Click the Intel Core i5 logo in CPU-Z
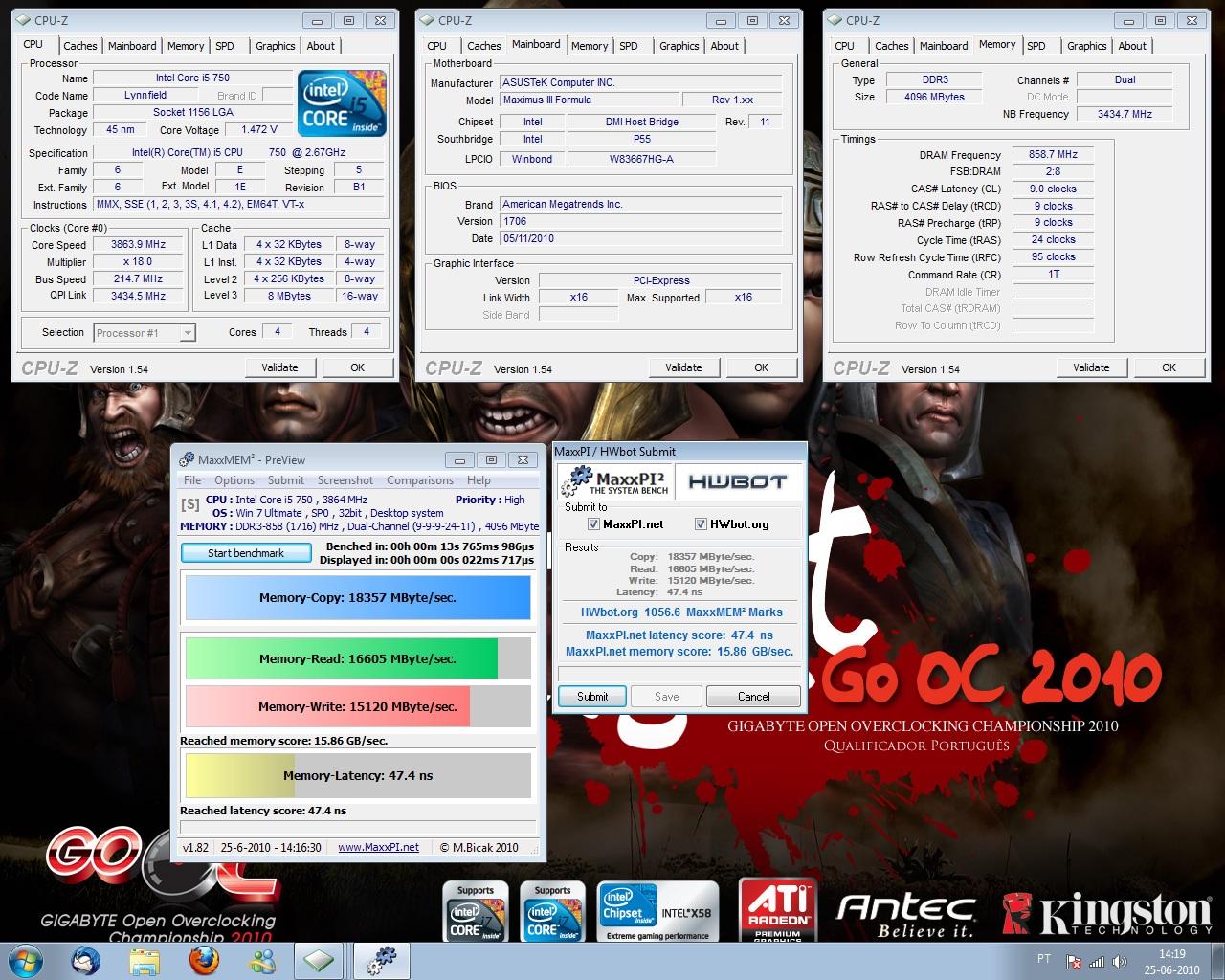The width and height of the screenshot is (1225, 980). pos(342,102)
